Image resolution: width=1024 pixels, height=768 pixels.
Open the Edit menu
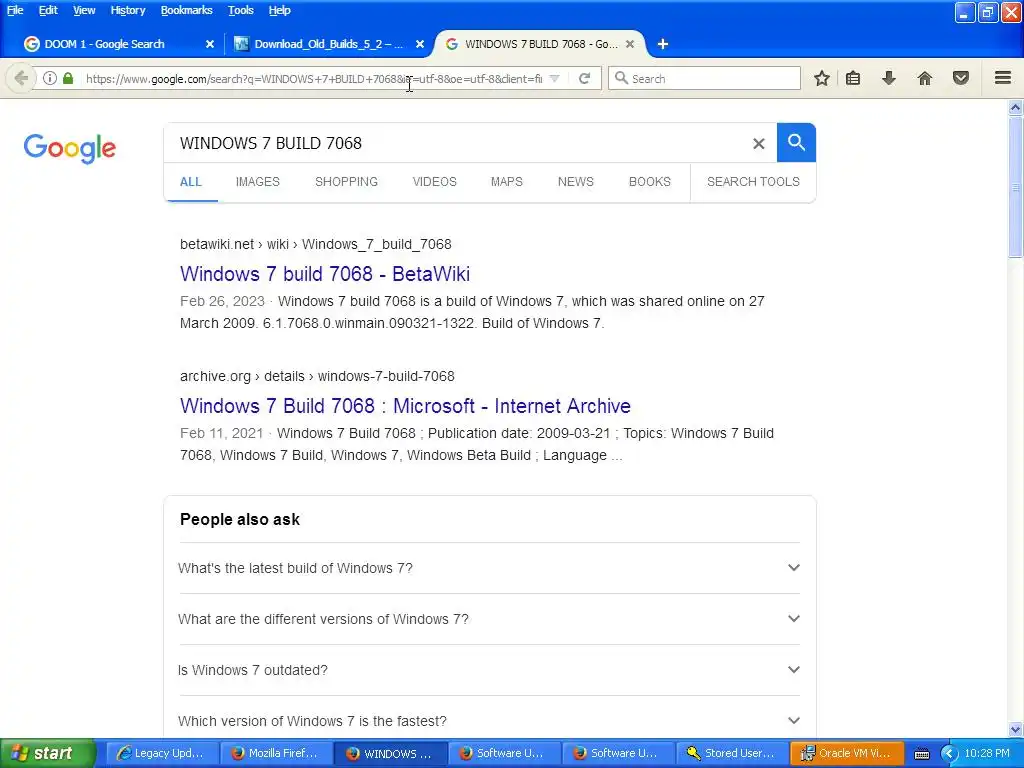click(48, 10)
